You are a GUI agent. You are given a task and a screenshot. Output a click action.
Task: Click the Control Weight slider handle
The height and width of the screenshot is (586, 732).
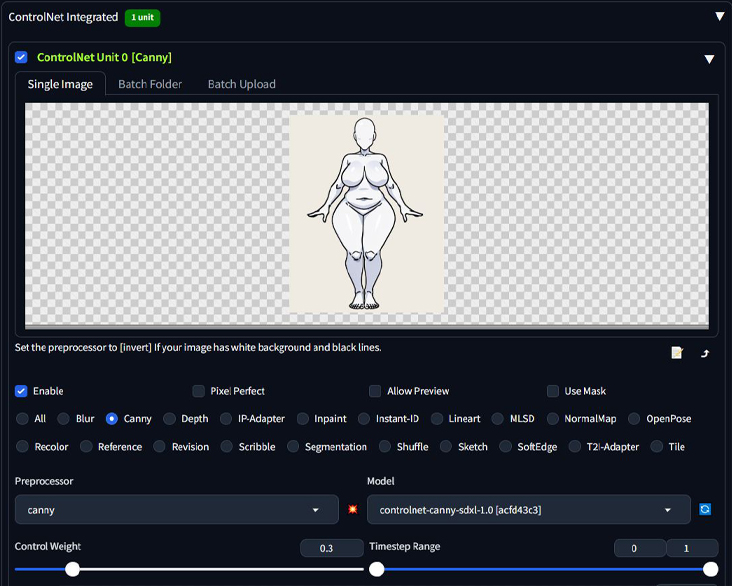coord(72,569)
